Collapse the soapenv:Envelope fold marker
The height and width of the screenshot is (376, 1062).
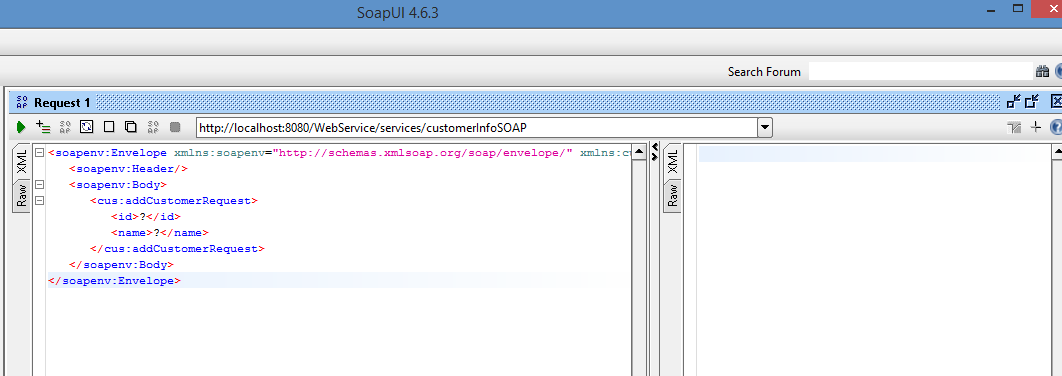click(39, 152)
